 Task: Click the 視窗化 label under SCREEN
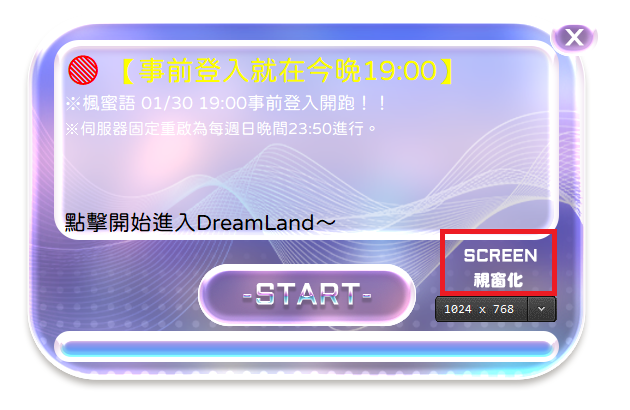[498, 280]
